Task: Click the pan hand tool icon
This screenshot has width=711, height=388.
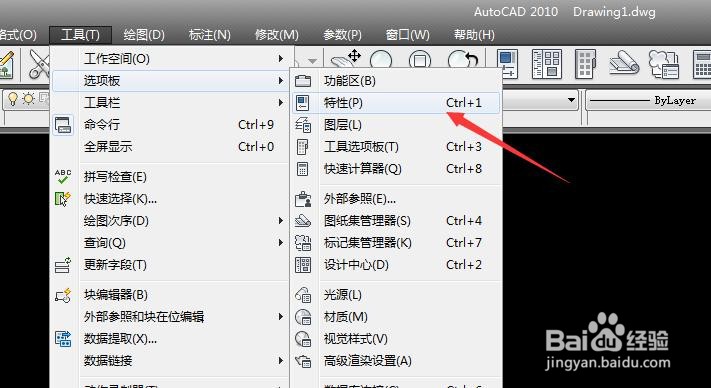Action: coord(346,59)
